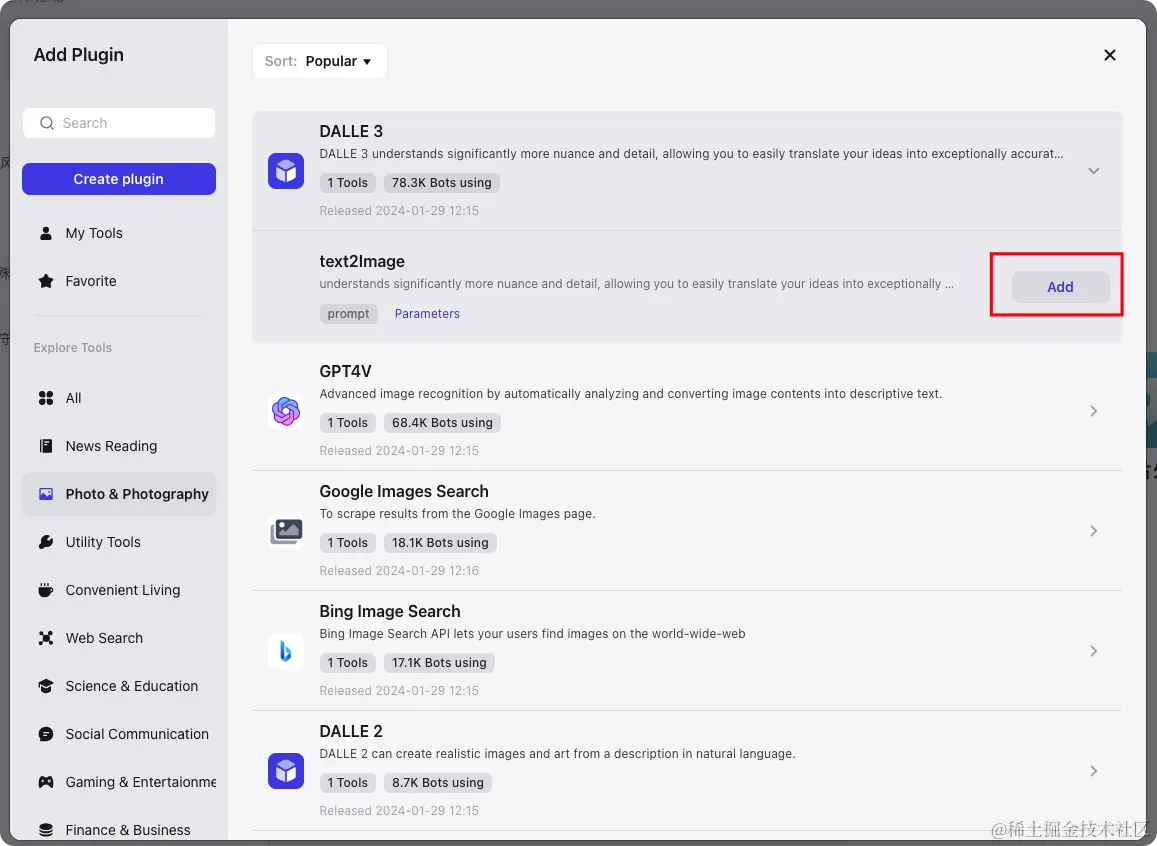The image size is (1157, 846).
Task: Expand the GPT4V plugin chevron
Action: (1094, 411)
